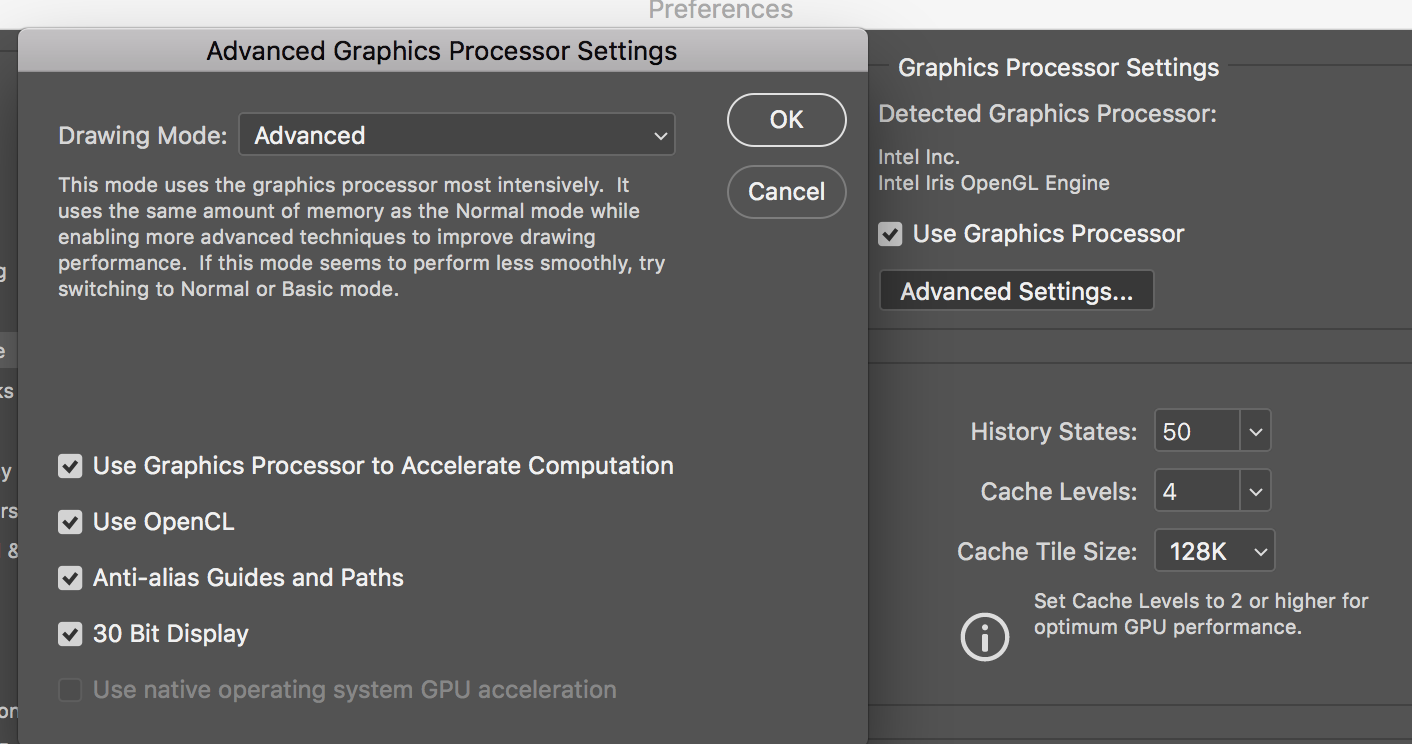Open the Cache Levels dropdown arrow

(1255, 492)
